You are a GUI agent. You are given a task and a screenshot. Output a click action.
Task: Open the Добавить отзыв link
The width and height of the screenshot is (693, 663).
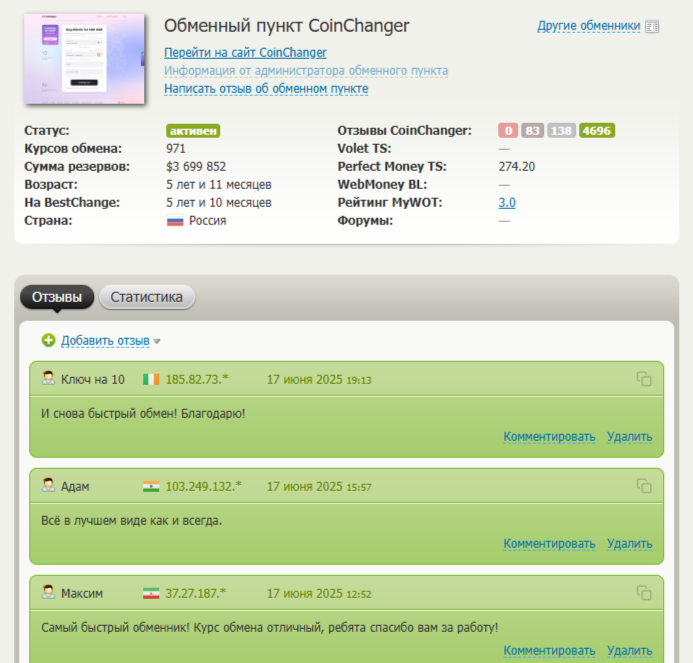(x=105, y=341)
